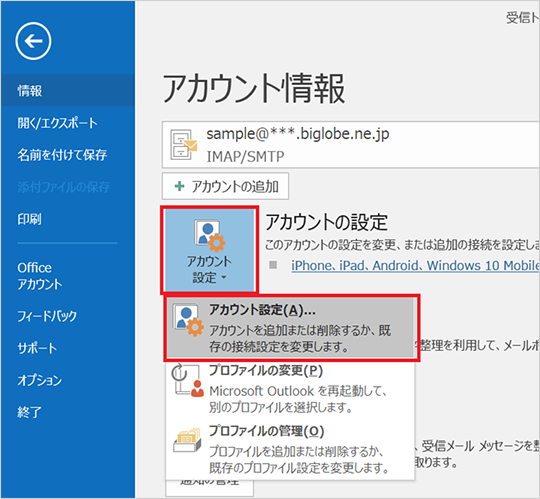540x499 pixels.
Task: Select 名前を付けて保存 in sidebar
Action: (x=62, y=155)
